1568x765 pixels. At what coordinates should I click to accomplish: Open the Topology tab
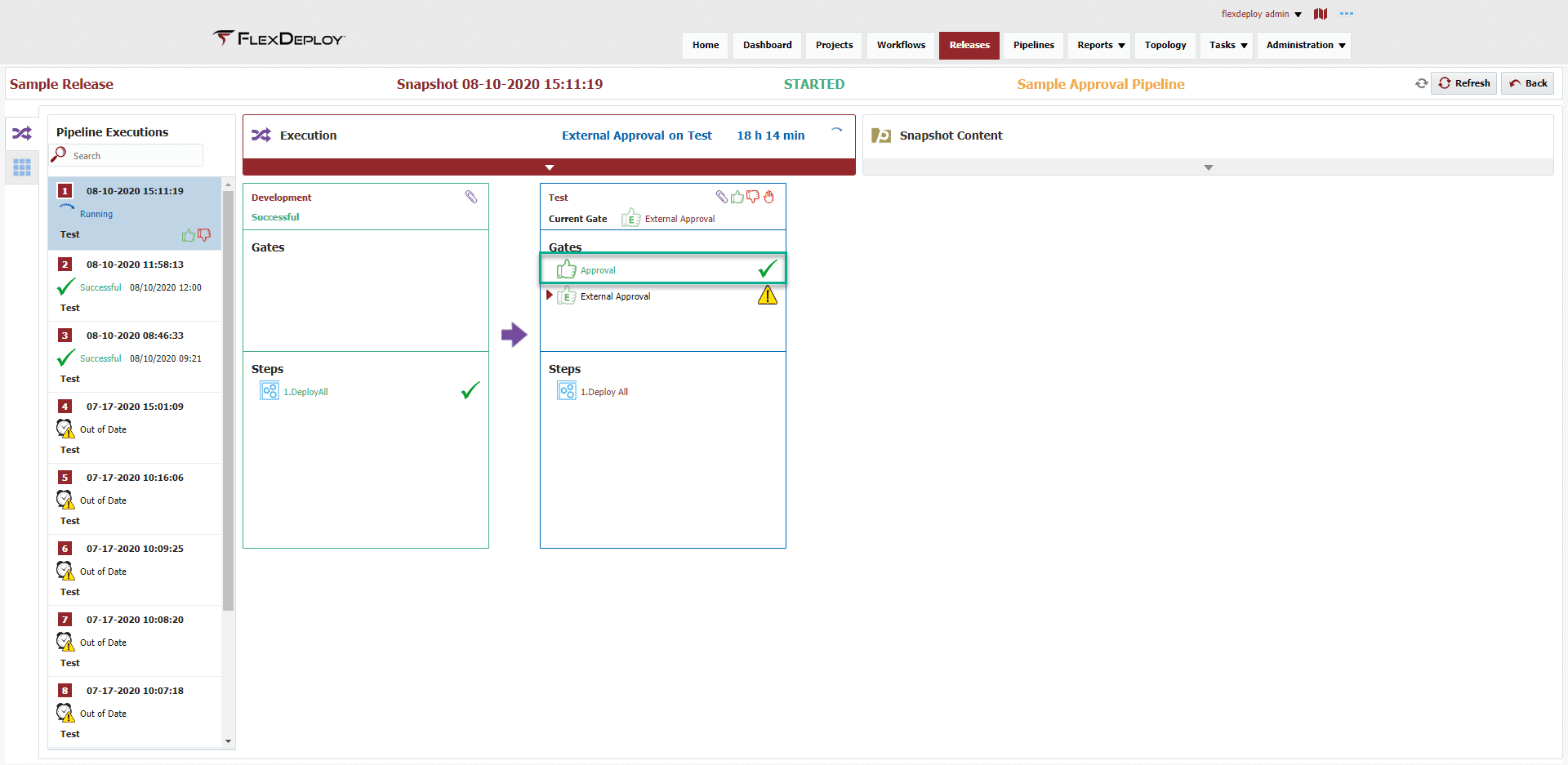[1165, 46]
